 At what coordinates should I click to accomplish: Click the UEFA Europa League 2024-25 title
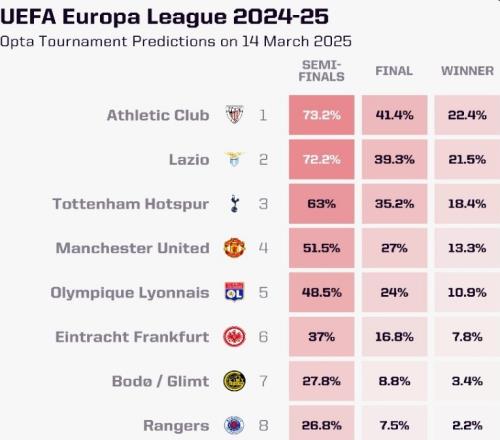pyautogui.click(x=164, y=16)
